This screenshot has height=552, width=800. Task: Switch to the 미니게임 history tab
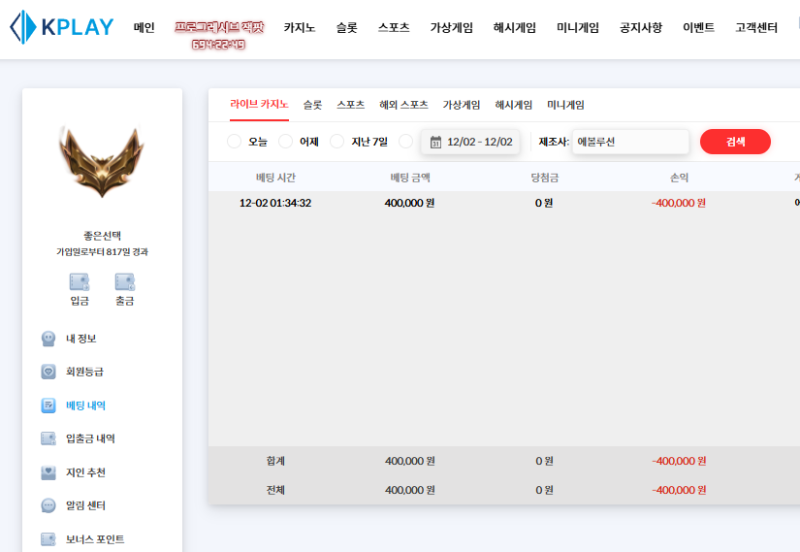point(566,105)
